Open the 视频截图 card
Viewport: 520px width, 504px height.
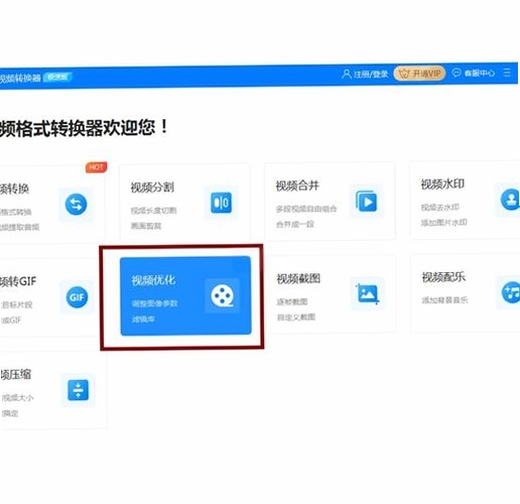click(x=331, y=294)
